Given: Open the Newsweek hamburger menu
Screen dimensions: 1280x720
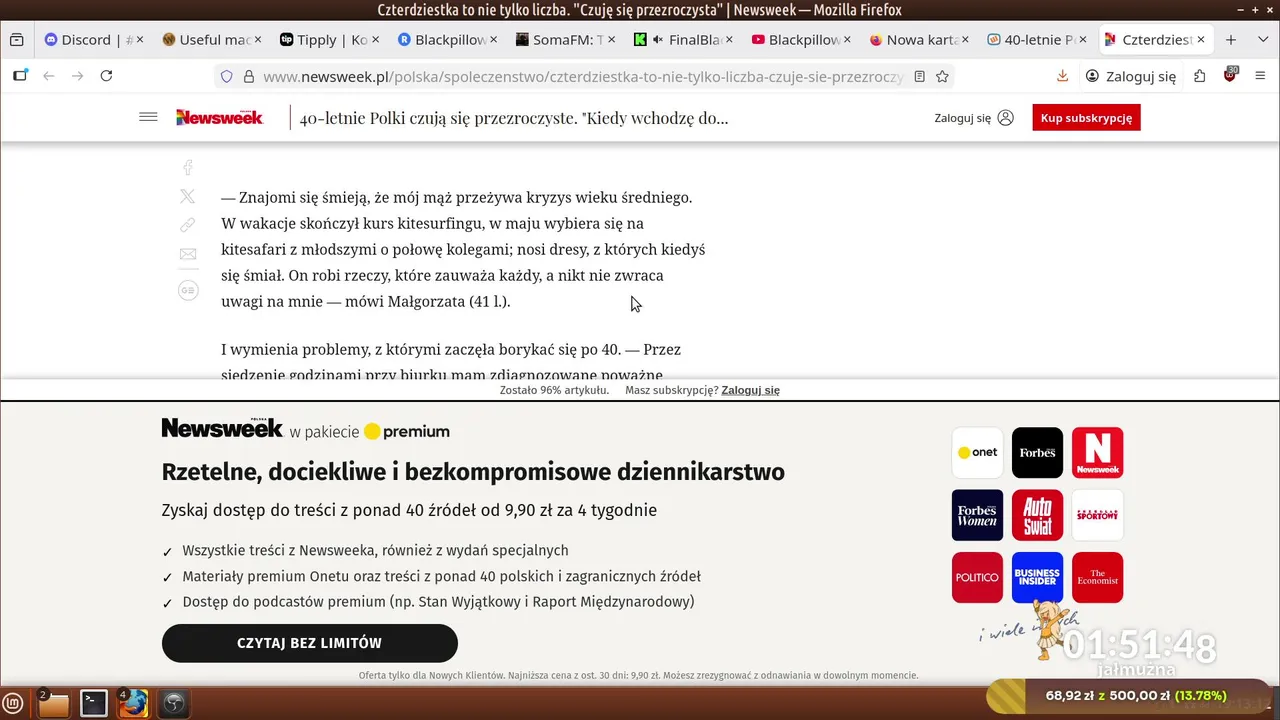Looking at the screenshot, I should 148,117.
